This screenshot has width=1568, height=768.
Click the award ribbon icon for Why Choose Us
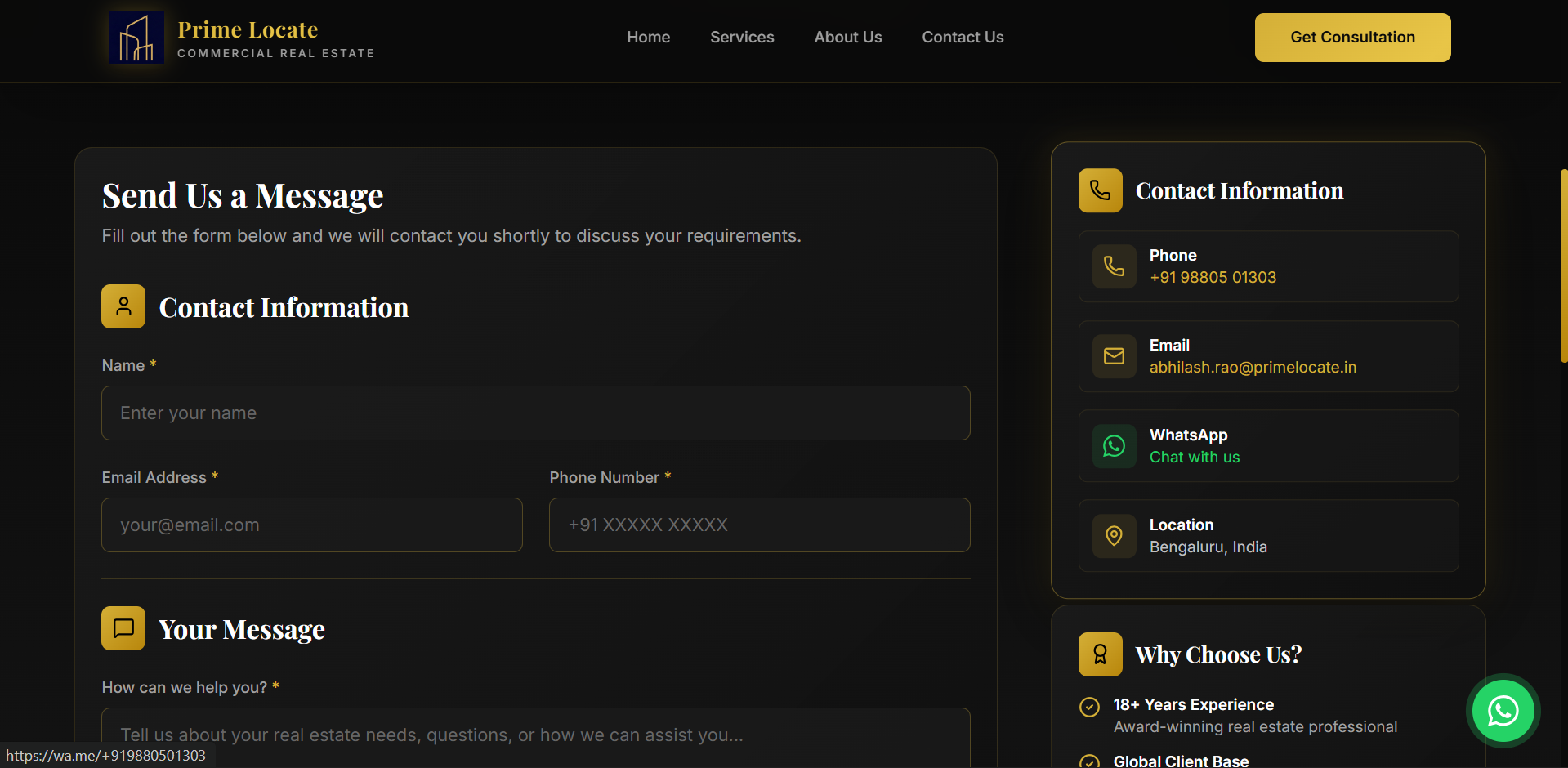1100,654
